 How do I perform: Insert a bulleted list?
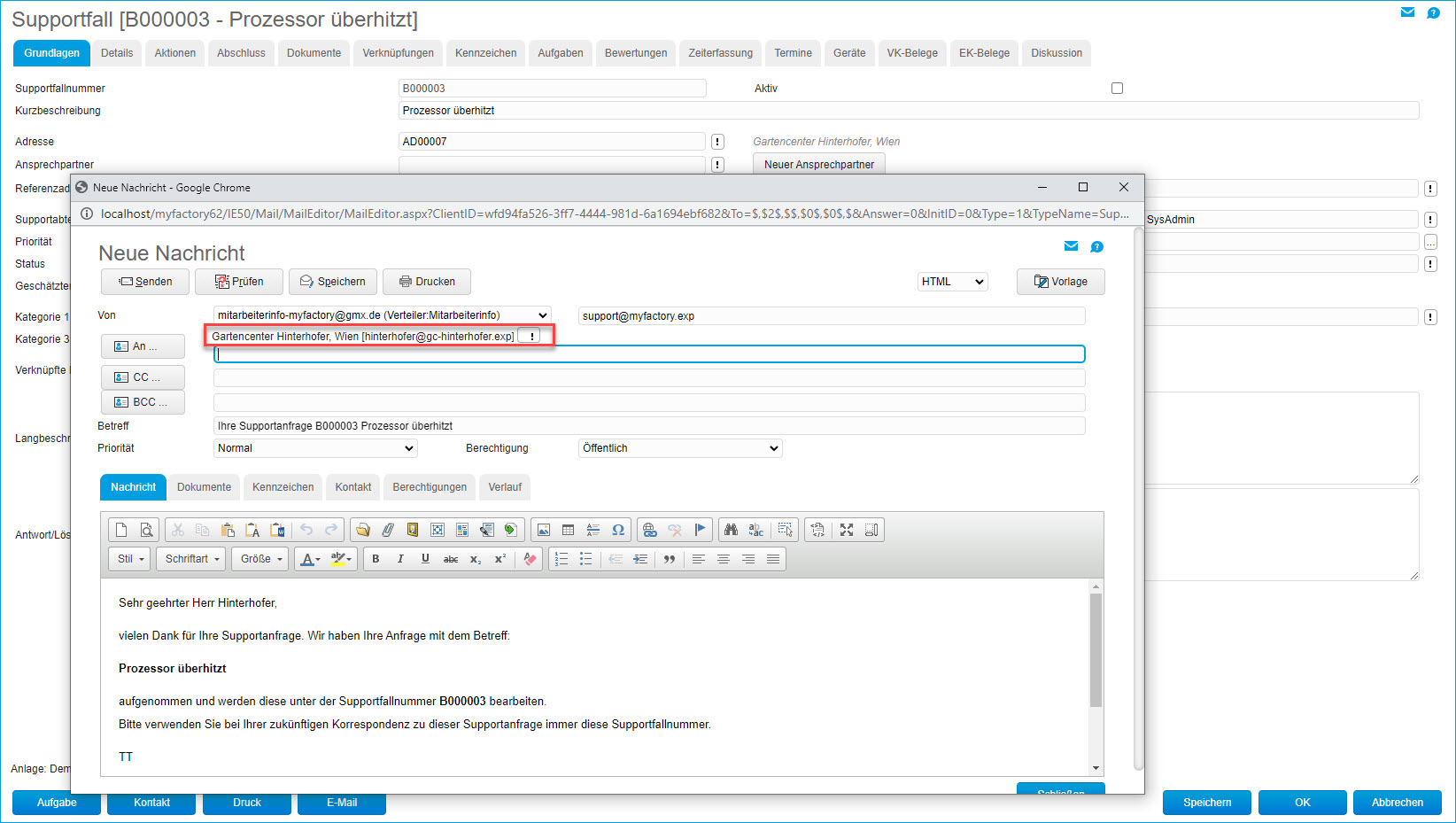(x=585, y=559)
